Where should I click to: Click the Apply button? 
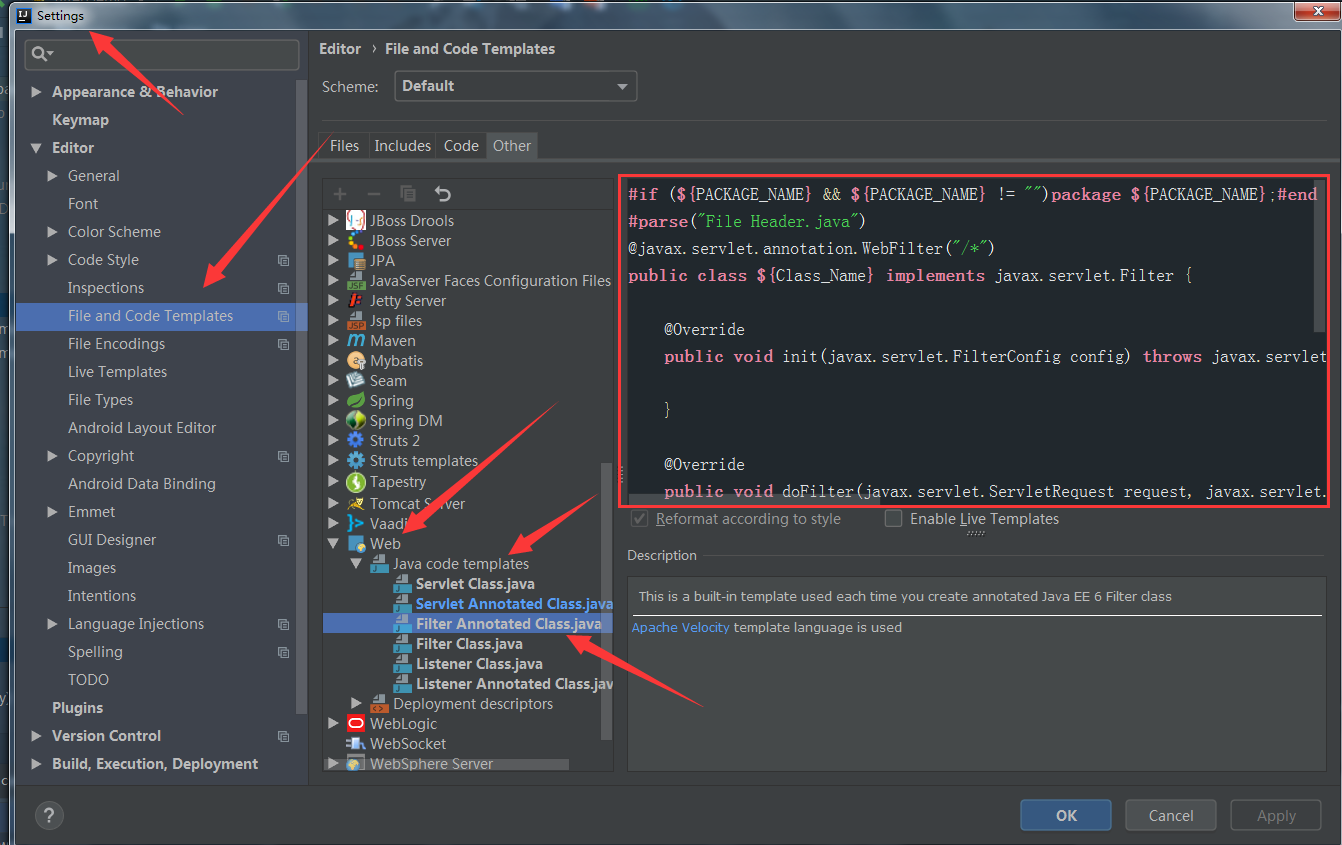click(1276, 815)
